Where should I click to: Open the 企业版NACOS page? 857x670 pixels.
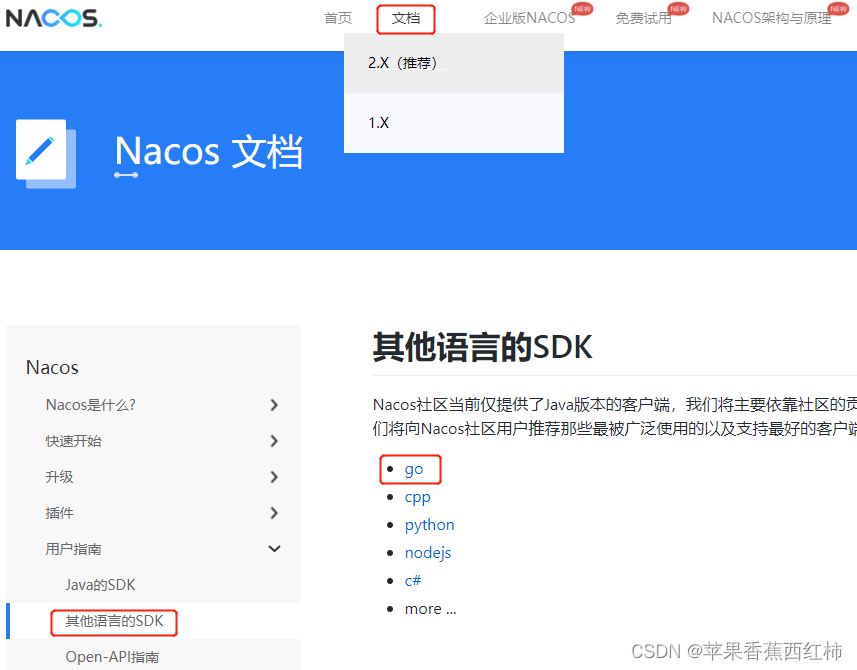528,18
